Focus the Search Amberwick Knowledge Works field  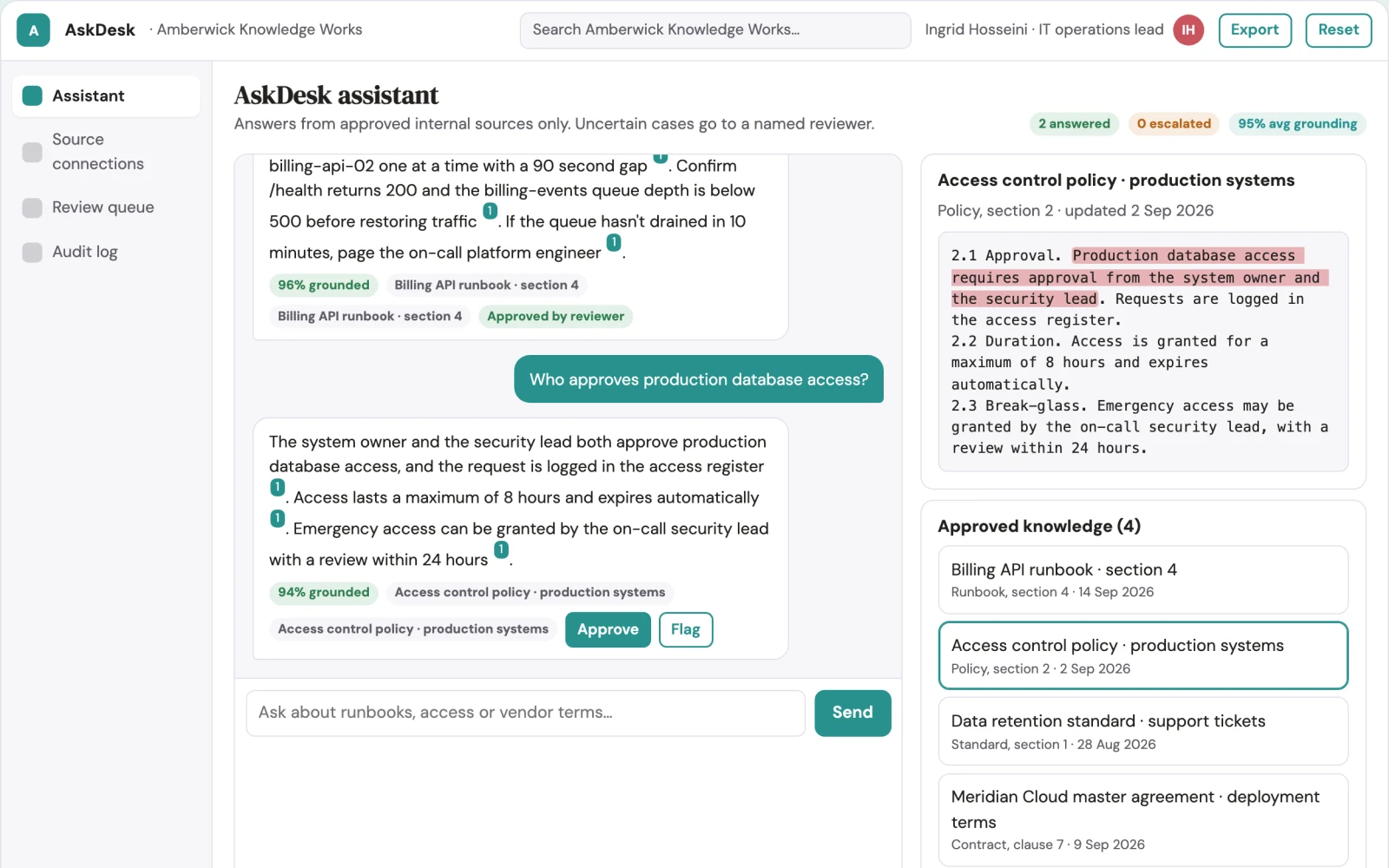pyautogui.click(x=715, y=30)
